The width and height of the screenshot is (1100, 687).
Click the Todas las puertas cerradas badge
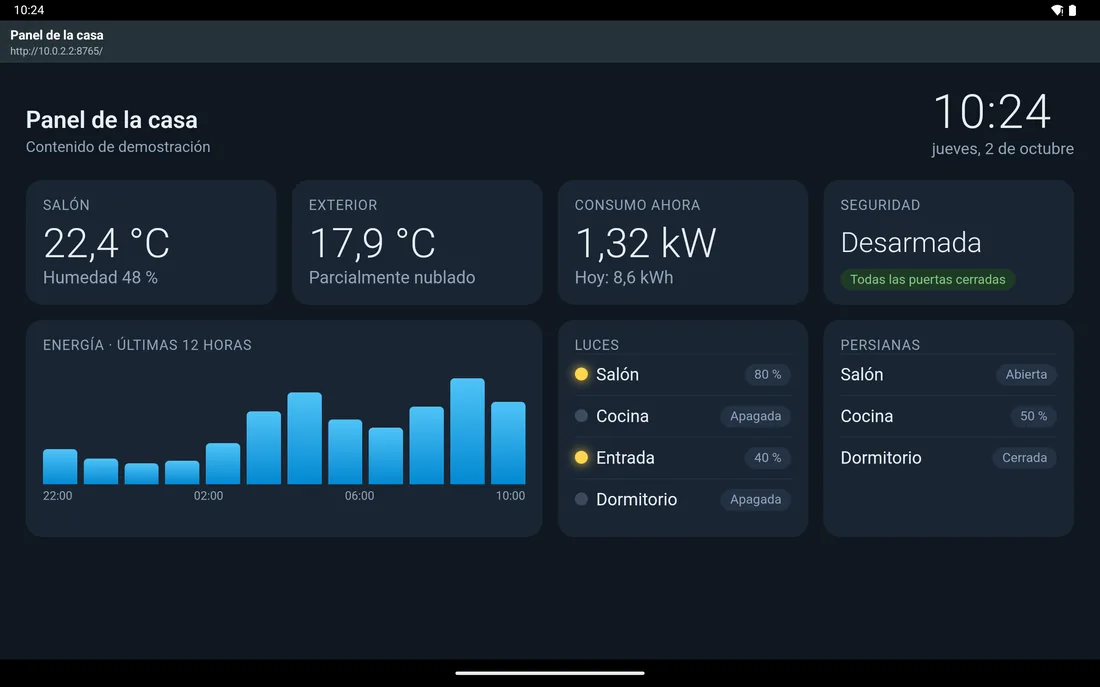pyautogui.click(x=927, y=279)
